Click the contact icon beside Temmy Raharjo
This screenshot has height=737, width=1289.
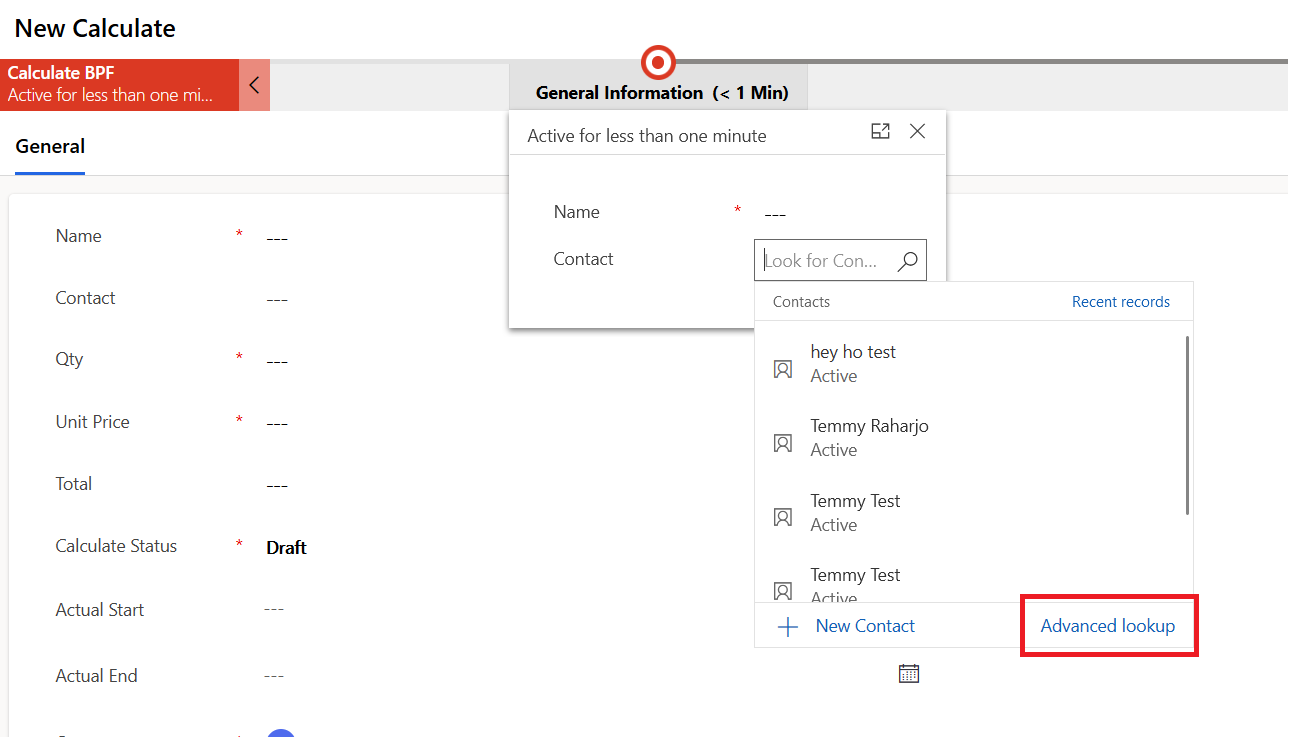(783, 443)
